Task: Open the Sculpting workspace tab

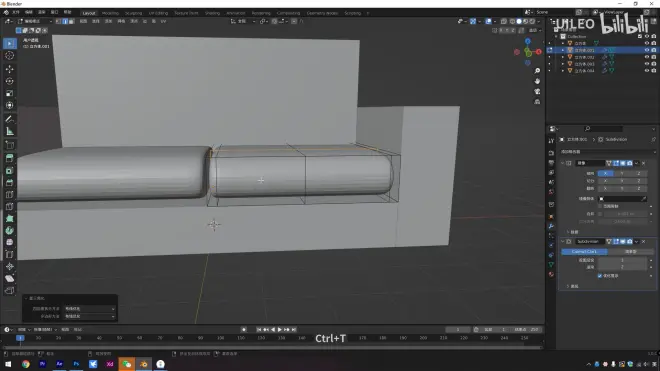Action: pyautogui.click(x=133, y=13)
